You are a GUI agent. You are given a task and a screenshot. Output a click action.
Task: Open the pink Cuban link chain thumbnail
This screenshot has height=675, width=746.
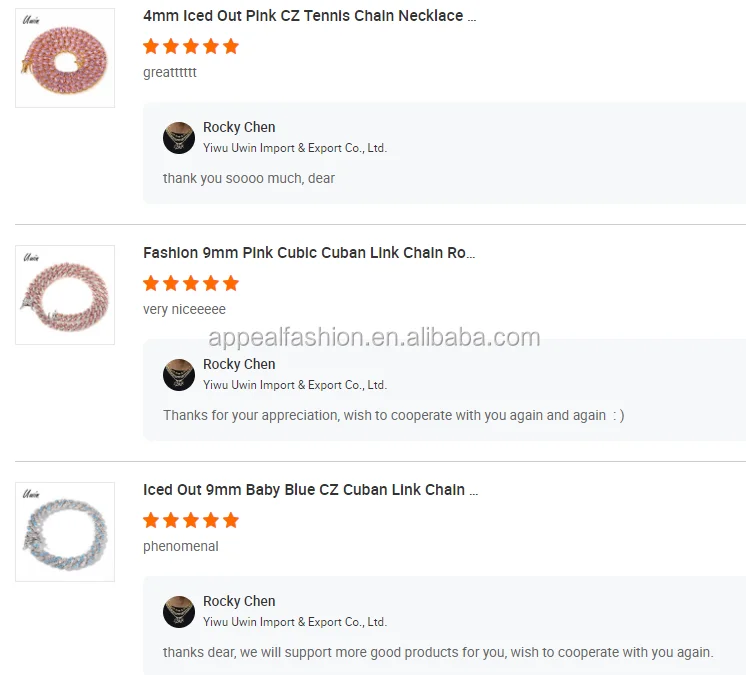point(65,295)
